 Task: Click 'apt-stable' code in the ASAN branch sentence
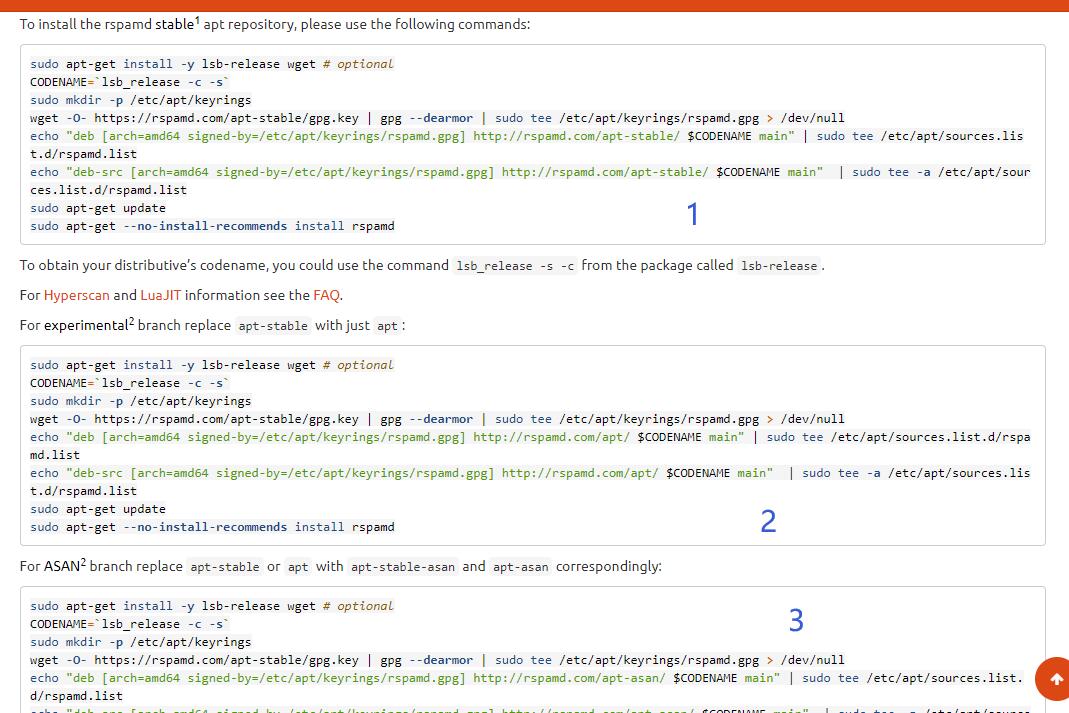(225, 566)
